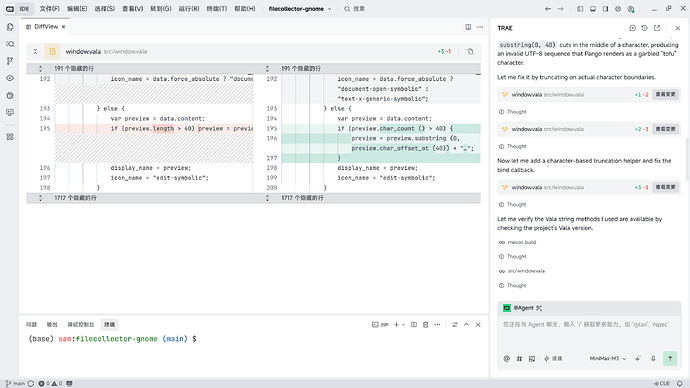This screenshot has width=690, height=388.
Task: Add context with the @ icon
Action: coord(506,359)
